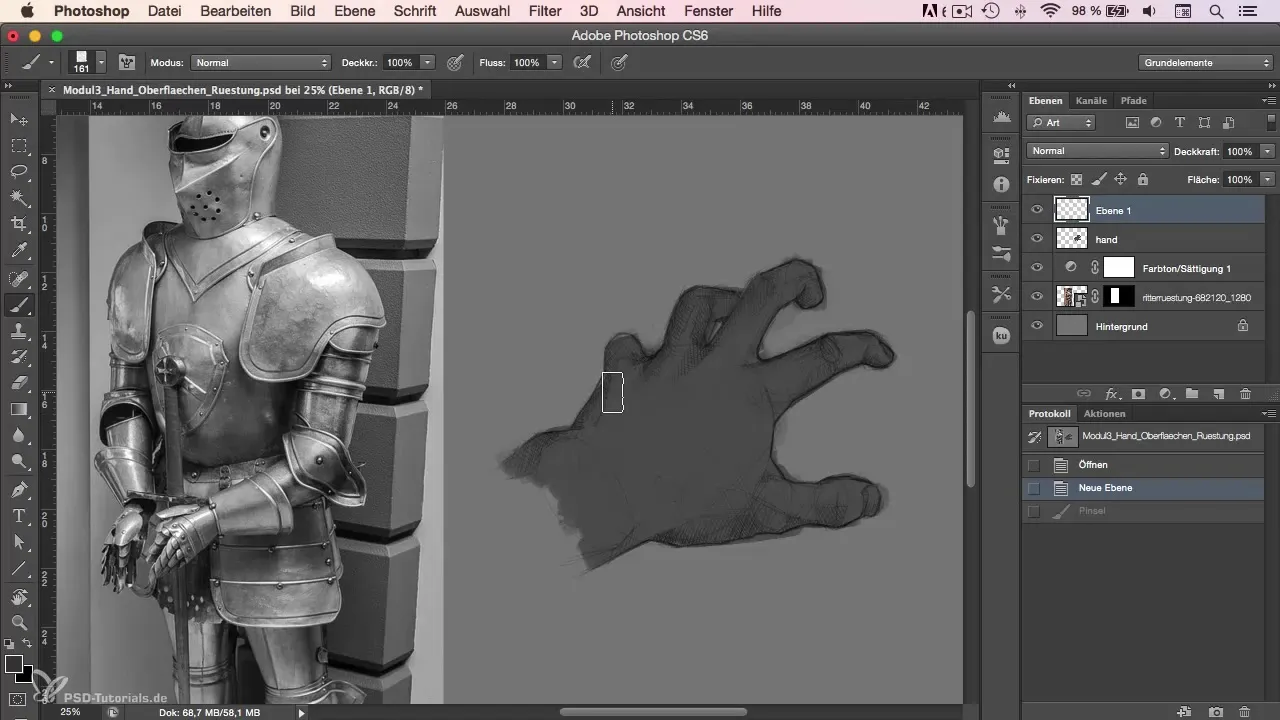Select the Type tool
This screenshot has height=720, width=1280.
pyautogui.click(x=19, y=516)
